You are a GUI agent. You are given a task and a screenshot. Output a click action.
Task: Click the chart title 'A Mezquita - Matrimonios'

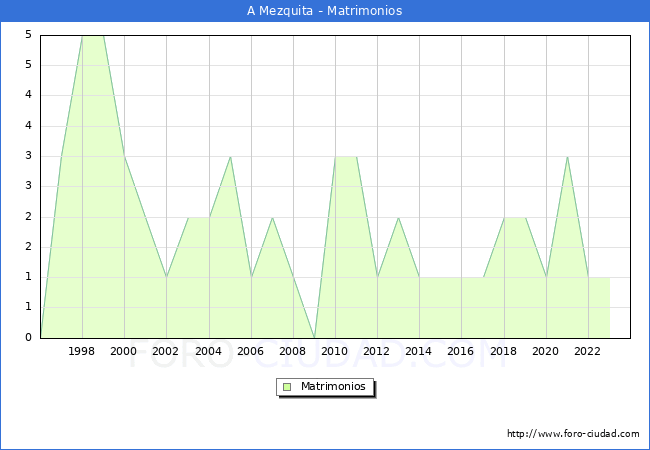(x=324, y=11)
